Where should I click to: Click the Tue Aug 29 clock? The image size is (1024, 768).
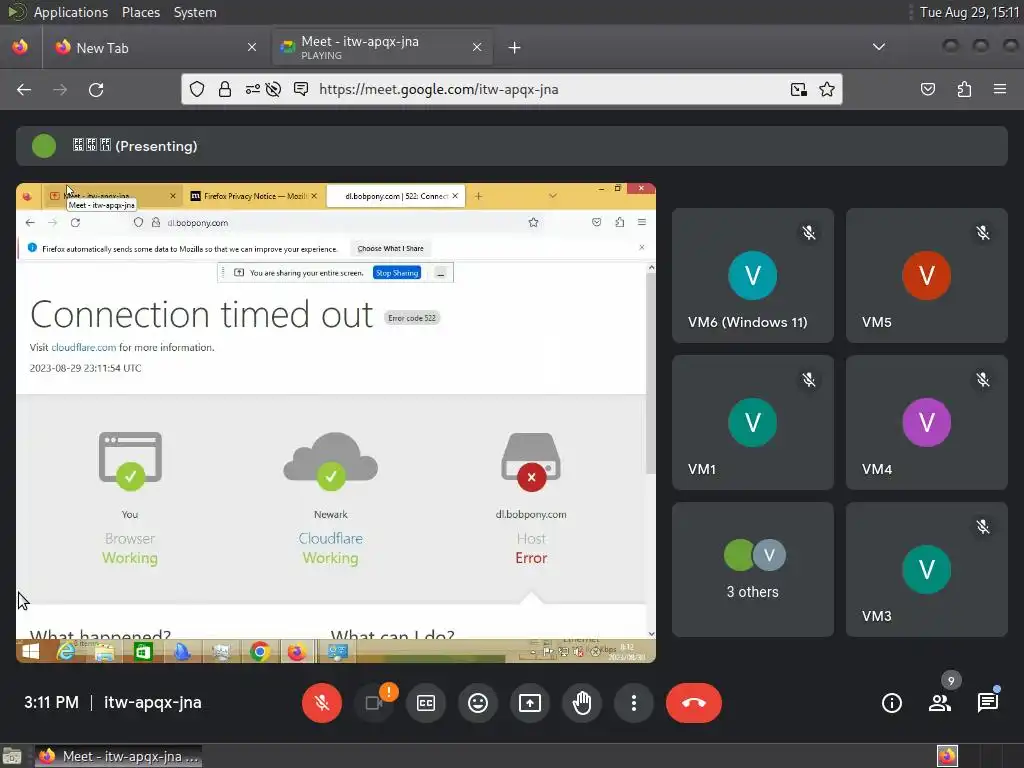click(x=969, y=12)
